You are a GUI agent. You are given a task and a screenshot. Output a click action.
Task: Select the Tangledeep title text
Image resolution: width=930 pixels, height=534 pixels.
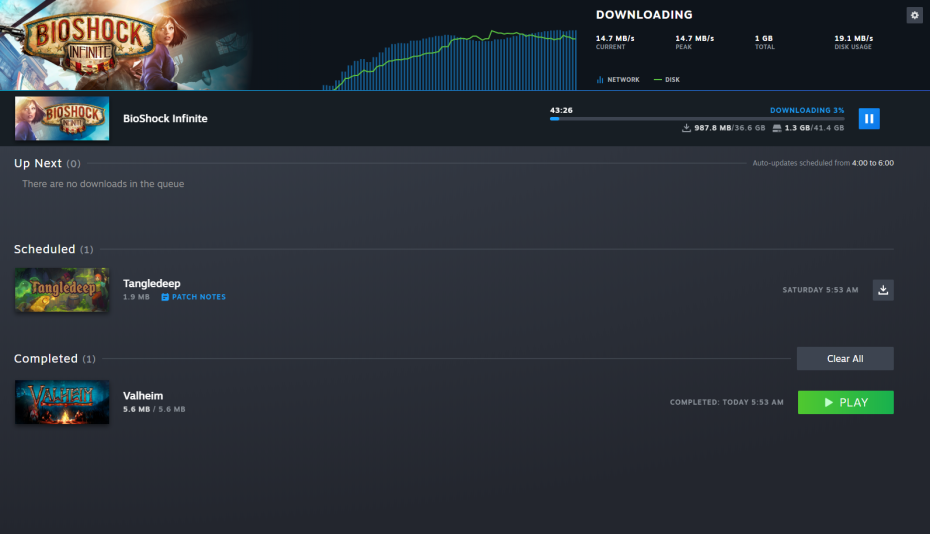(x=152, y=284)
